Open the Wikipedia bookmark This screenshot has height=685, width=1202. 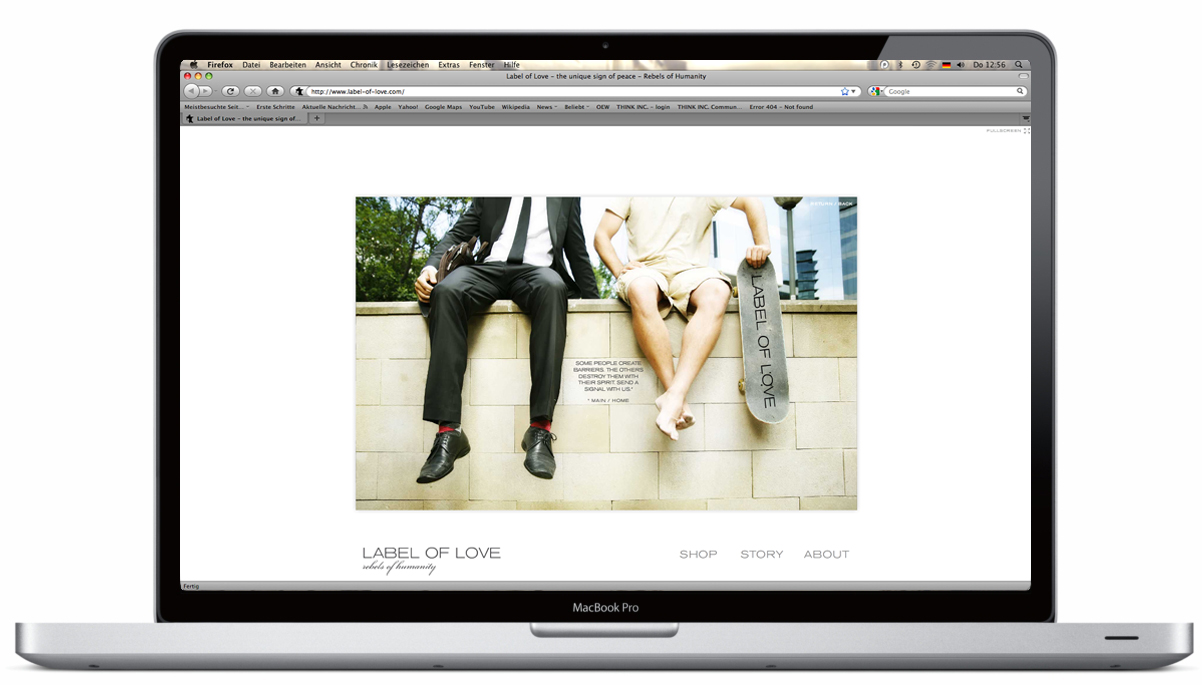[516, 107]
